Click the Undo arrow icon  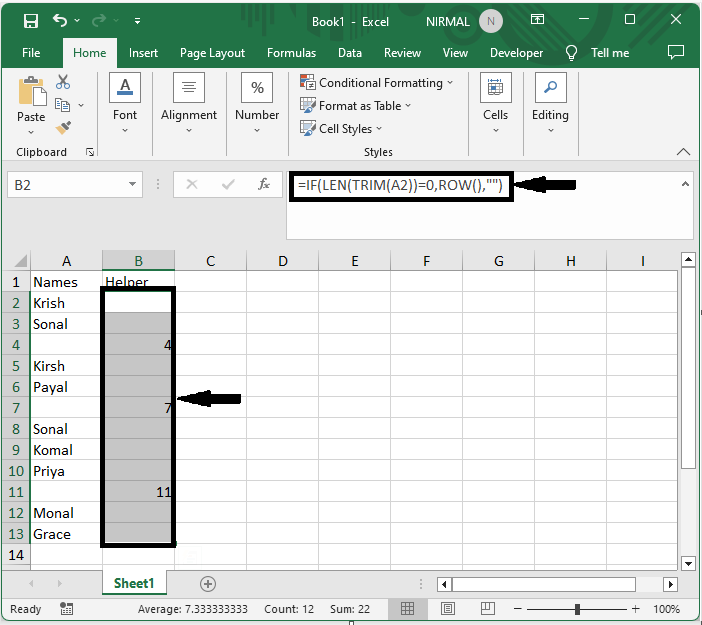60,20
